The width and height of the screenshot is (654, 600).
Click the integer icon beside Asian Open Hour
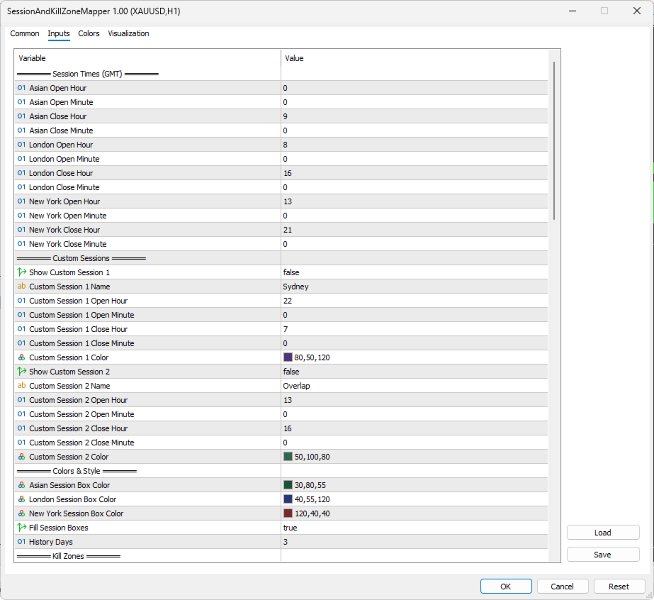(22, 88)
